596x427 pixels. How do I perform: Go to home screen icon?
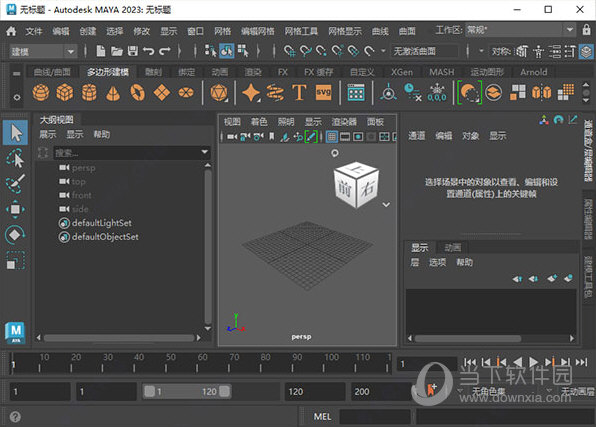coord(11,31)
